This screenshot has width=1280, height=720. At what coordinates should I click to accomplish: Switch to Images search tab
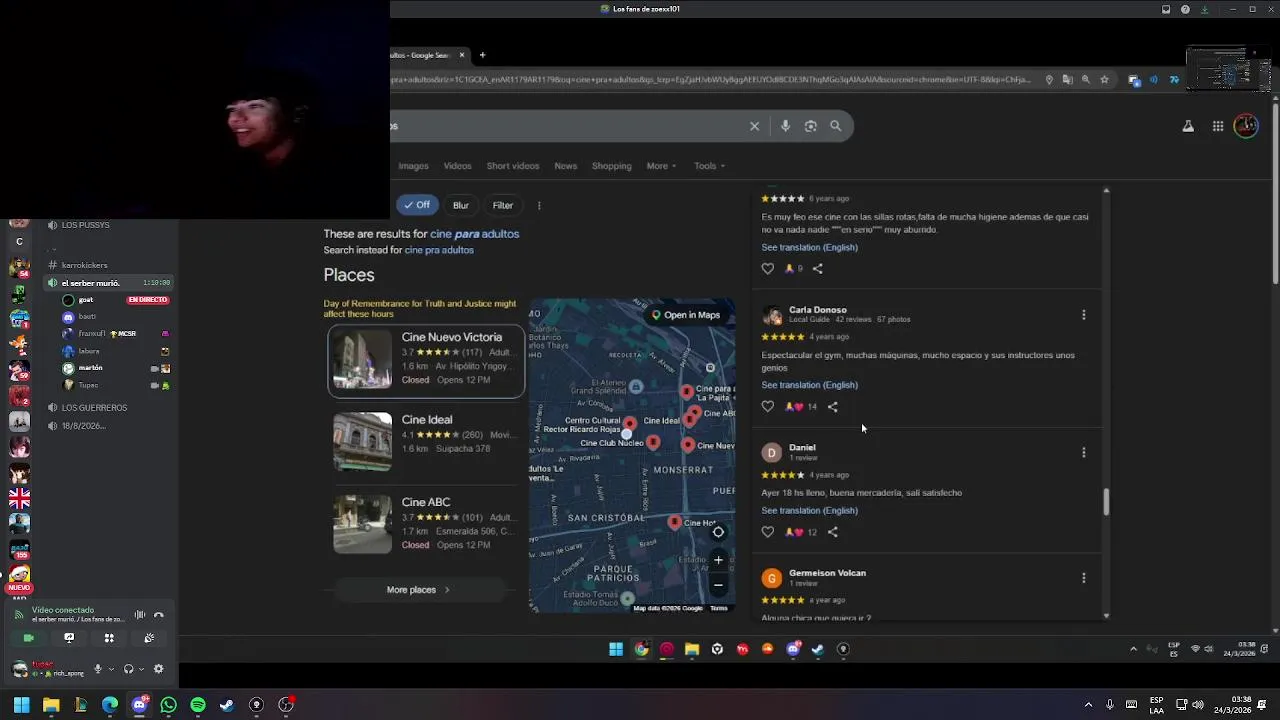click(413, 166)
